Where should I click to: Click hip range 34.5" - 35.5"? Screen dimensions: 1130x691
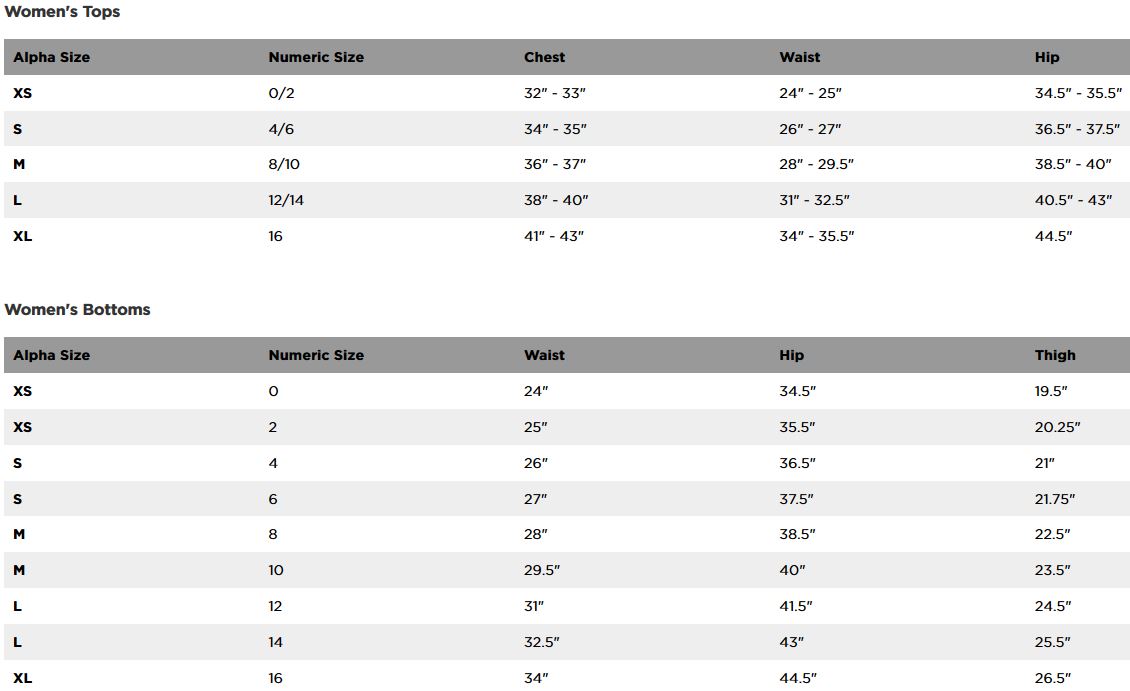[1078, 93]
